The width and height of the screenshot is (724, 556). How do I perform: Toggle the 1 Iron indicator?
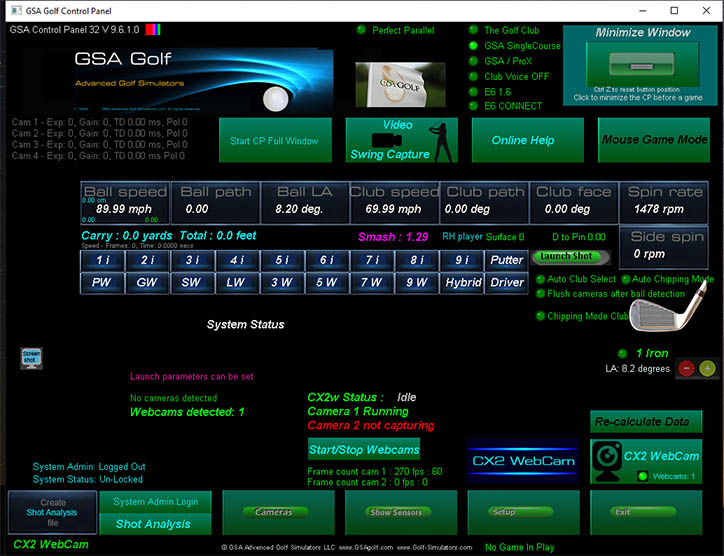pos(622,354)
